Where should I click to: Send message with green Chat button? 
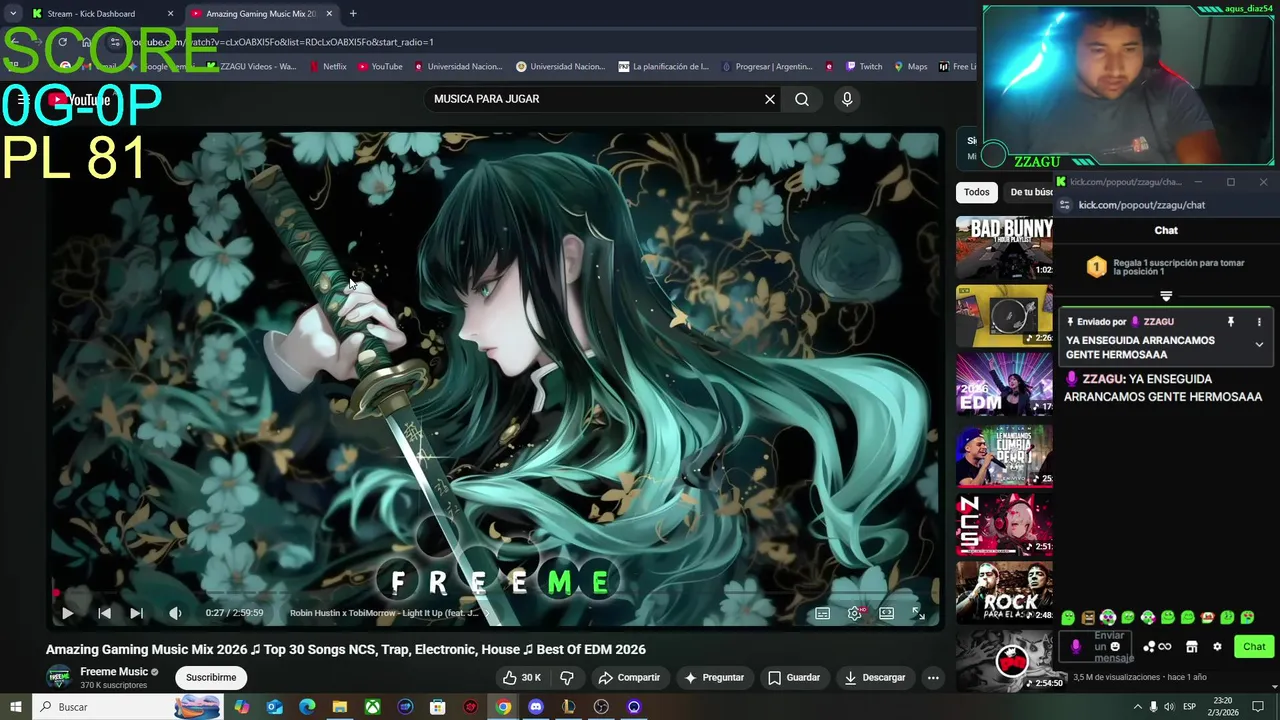coord(1254,647)
